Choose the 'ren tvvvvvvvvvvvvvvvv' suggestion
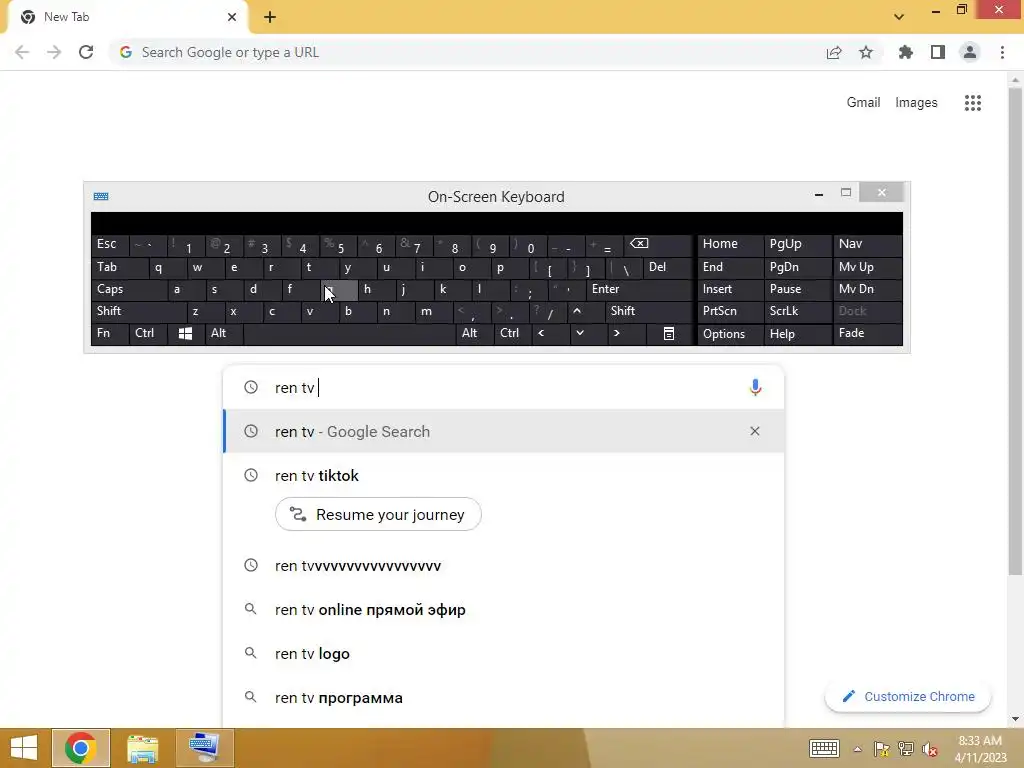 [504, 566]
